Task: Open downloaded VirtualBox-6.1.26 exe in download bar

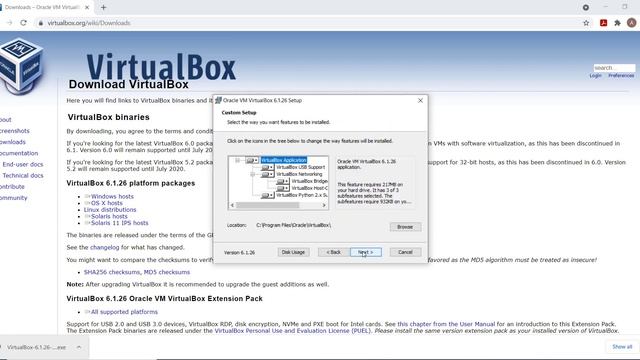Action: [x=36, y=347]
